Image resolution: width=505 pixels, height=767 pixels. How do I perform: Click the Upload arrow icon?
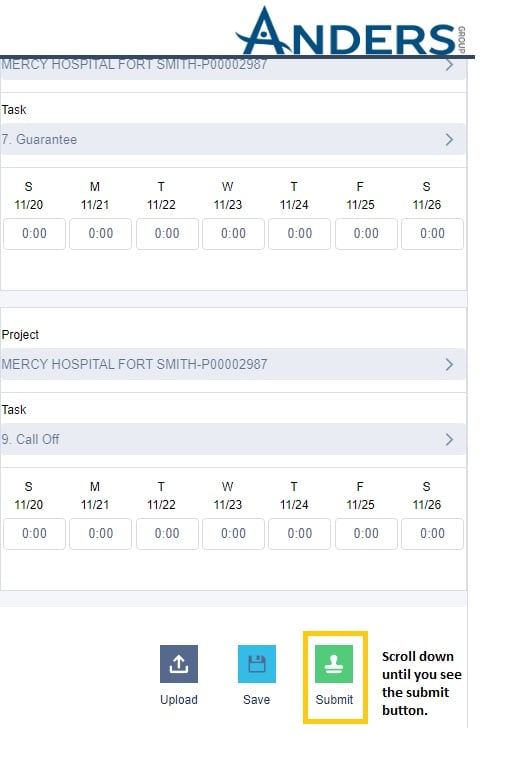(179, 663)
